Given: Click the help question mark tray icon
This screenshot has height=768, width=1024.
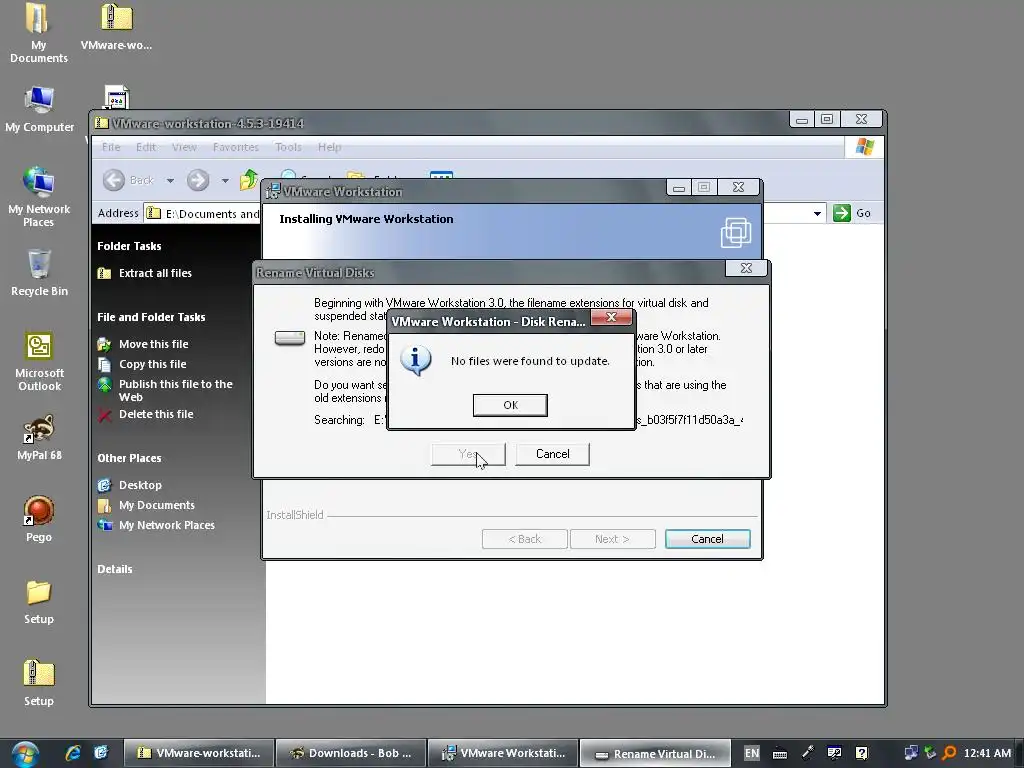Looking at the screenshot, I should tap(862, 753).
